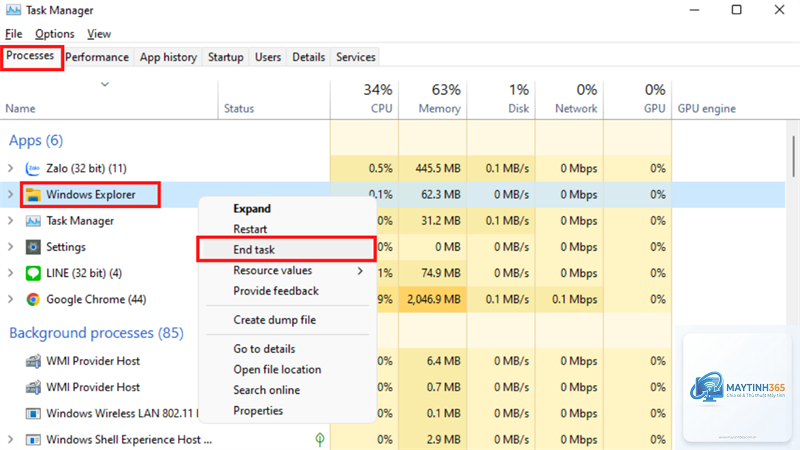Switch to the Startup tab
Screen dimensions: 800x450
point(226,57)
